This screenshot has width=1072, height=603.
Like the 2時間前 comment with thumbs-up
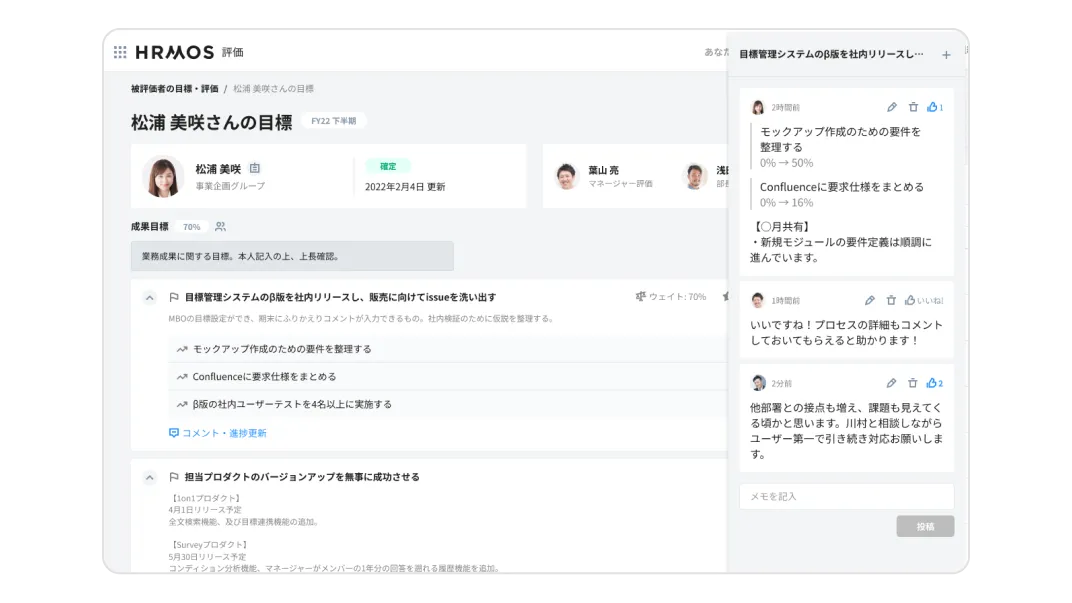click(x=932, y=106)
